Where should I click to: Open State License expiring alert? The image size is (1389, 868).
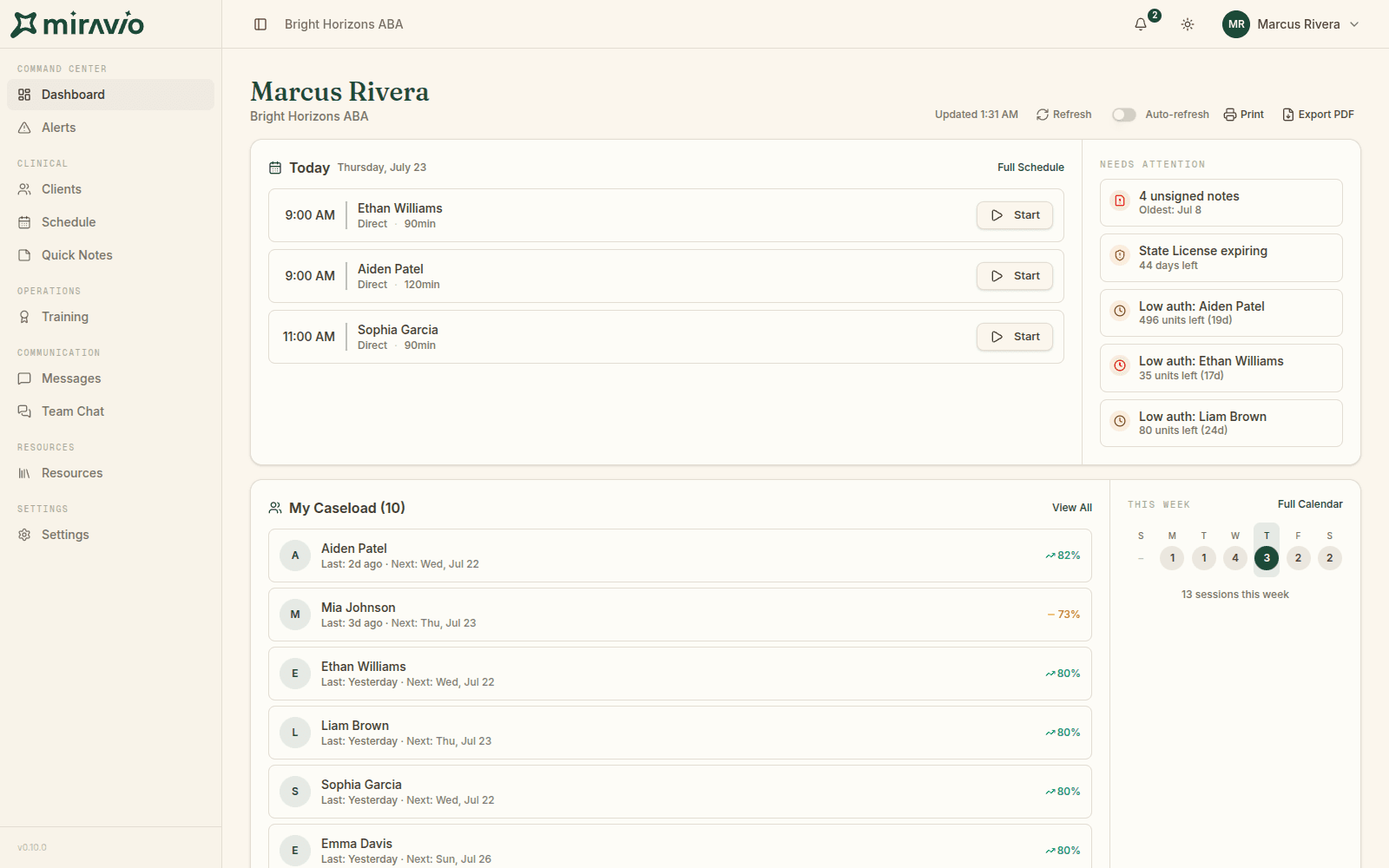click(1221, 258)
